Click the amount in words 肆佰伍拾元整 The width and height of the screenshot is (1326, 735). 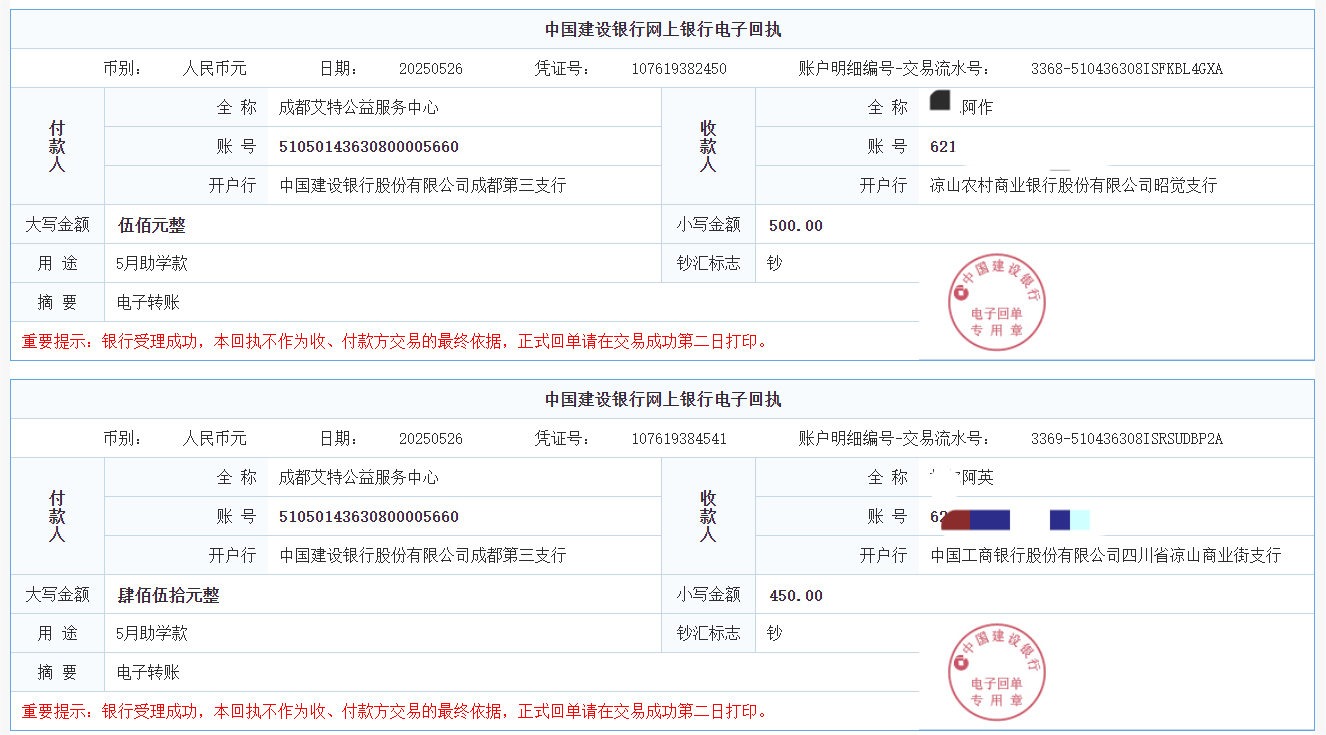coord(168,596)
